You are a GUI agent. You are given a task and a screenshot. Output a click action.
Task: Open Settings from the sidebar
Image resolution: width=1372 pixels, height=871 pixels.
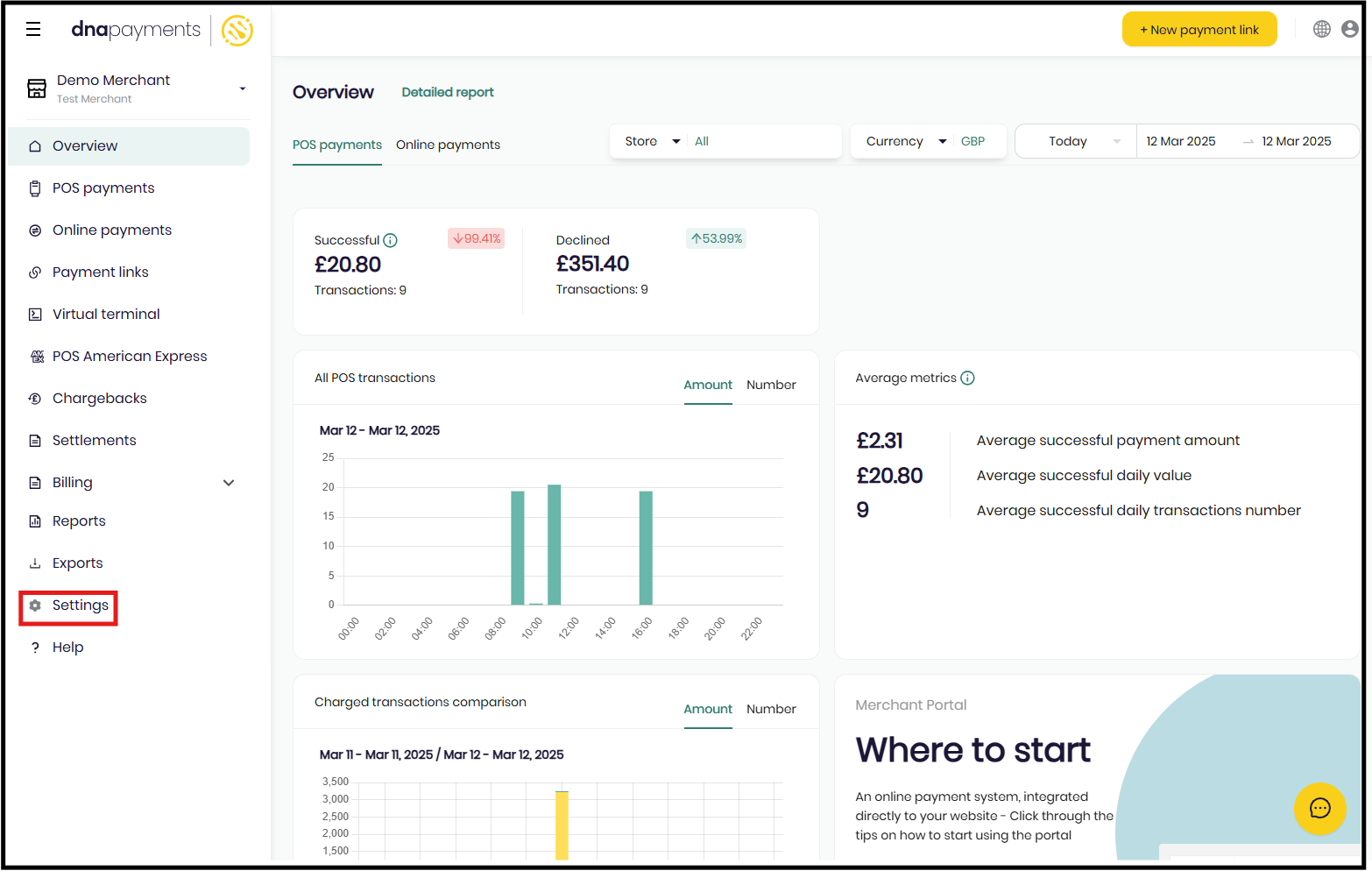(x=80, y=605)
